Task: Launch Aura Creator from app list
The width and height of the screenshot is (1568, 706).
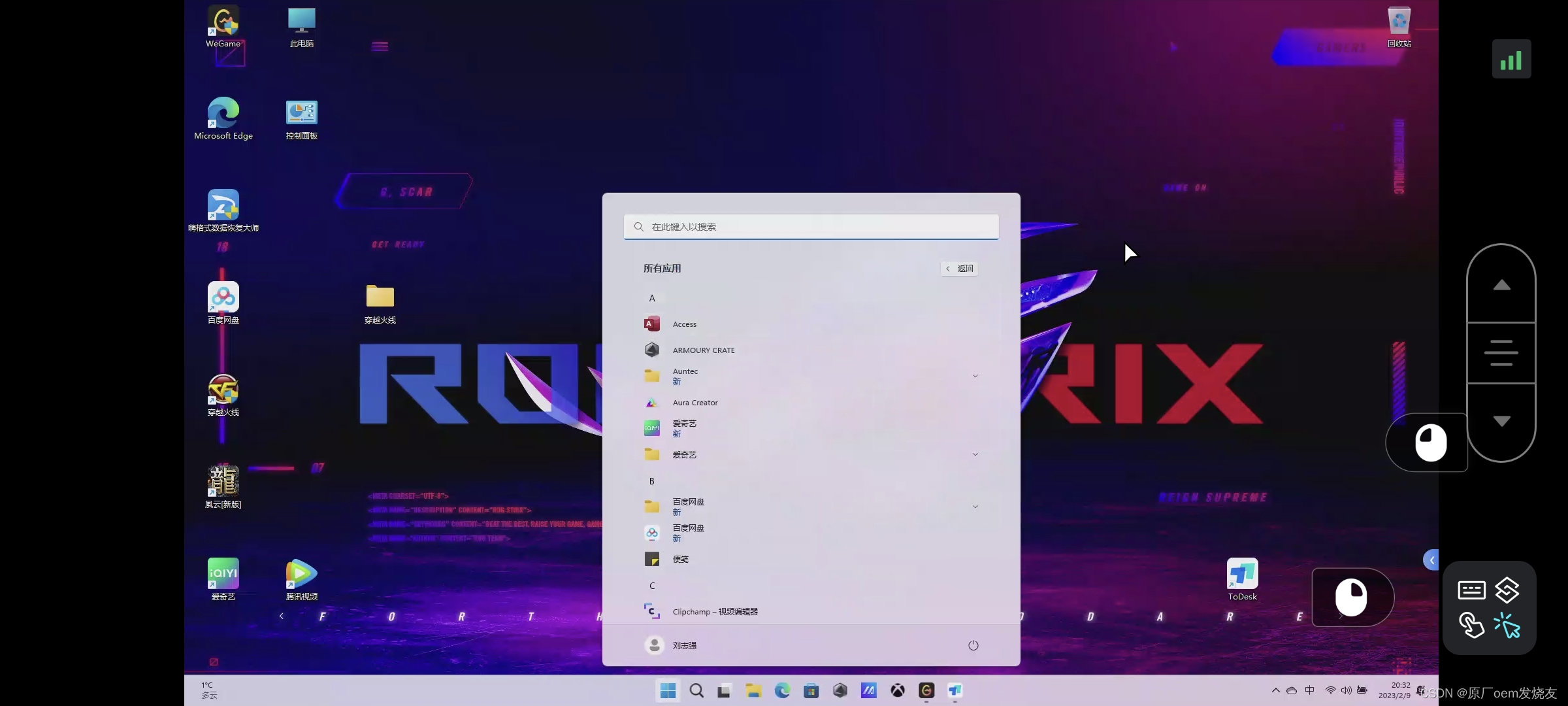Action: pos(811,403)
